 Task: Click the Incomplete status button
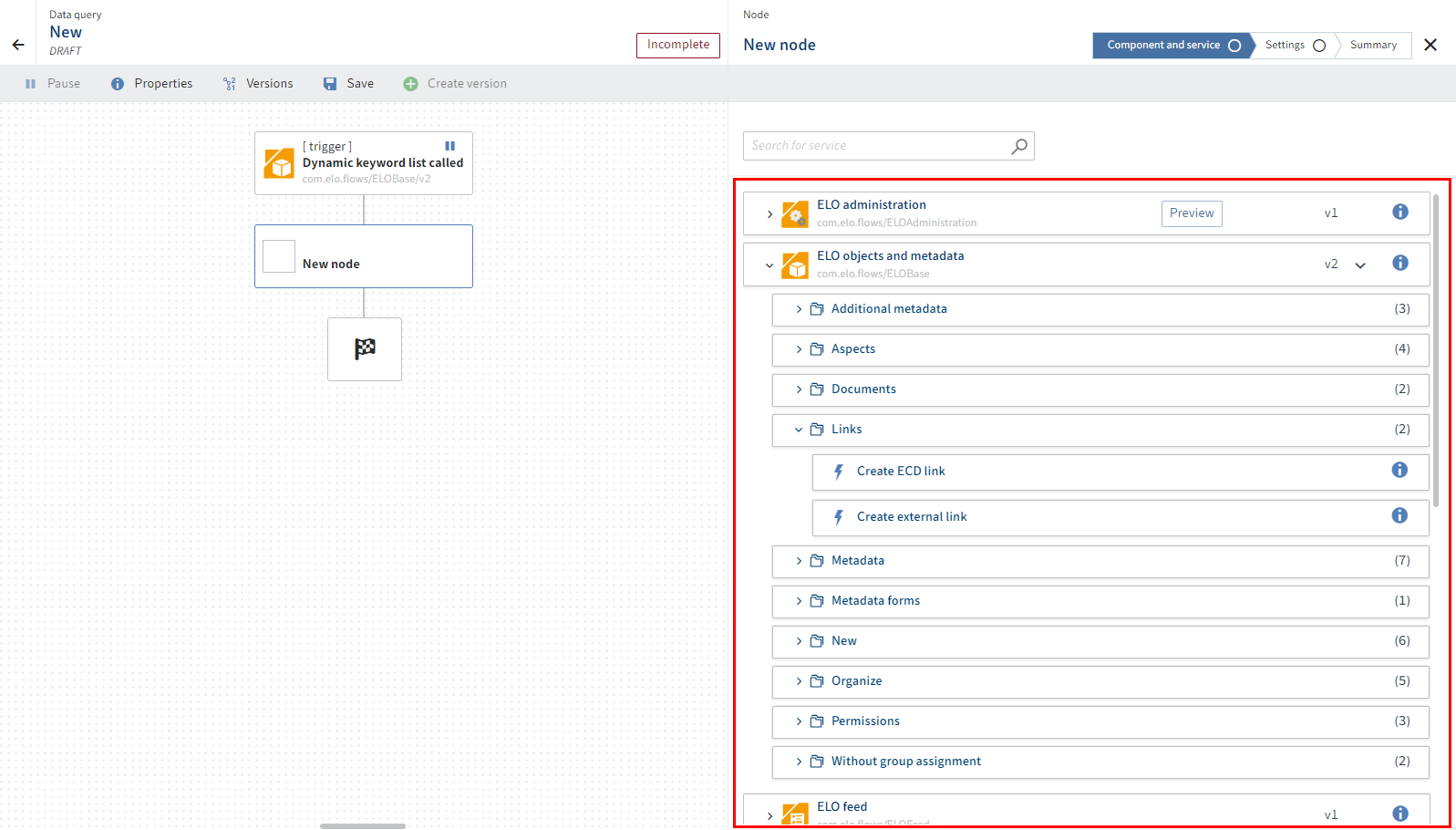[x=678, y=45]
